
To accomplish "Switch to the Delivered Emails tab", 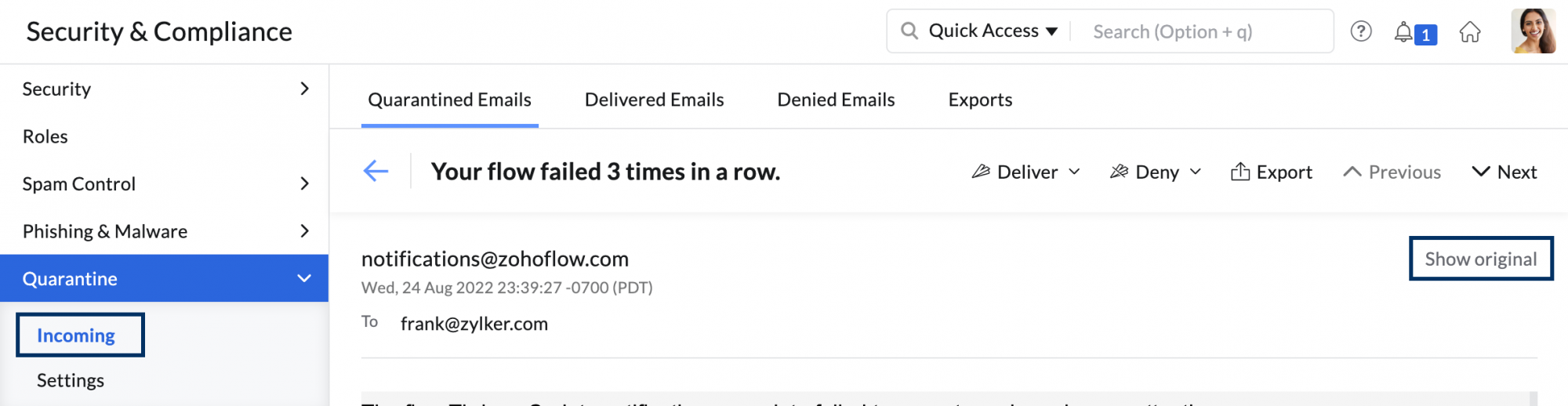I will click(x=654, y=100).
